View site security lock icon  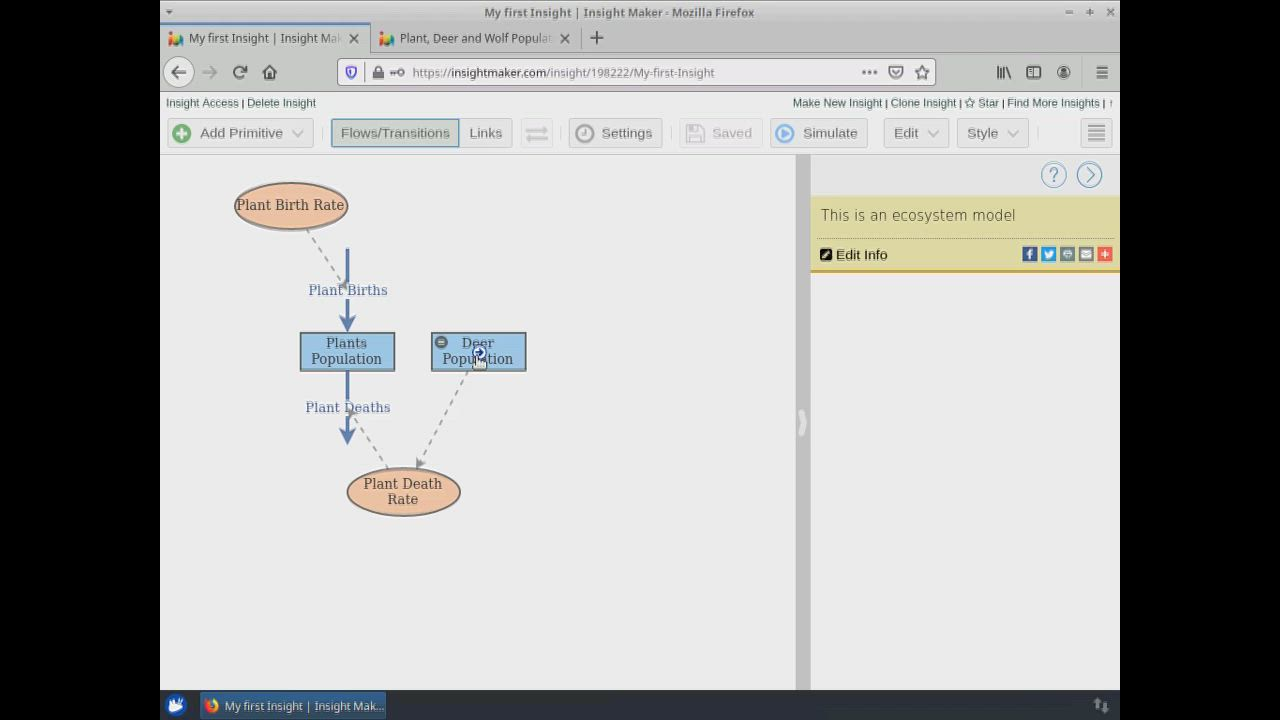click(x=378, y=72)
